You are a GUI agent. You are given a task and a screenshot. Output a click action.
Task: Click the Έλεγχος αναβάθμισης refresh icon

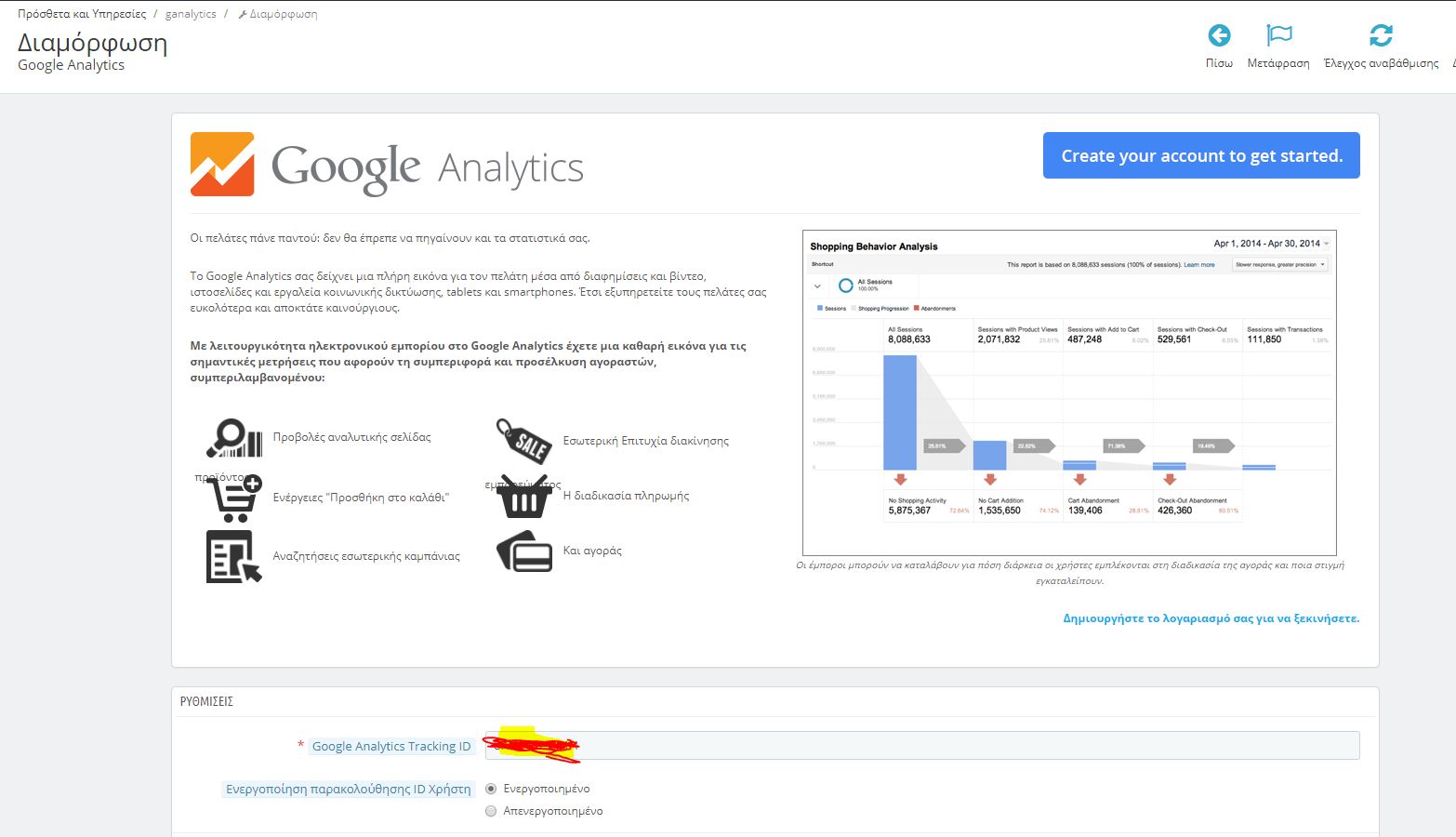coord(1381,35)
